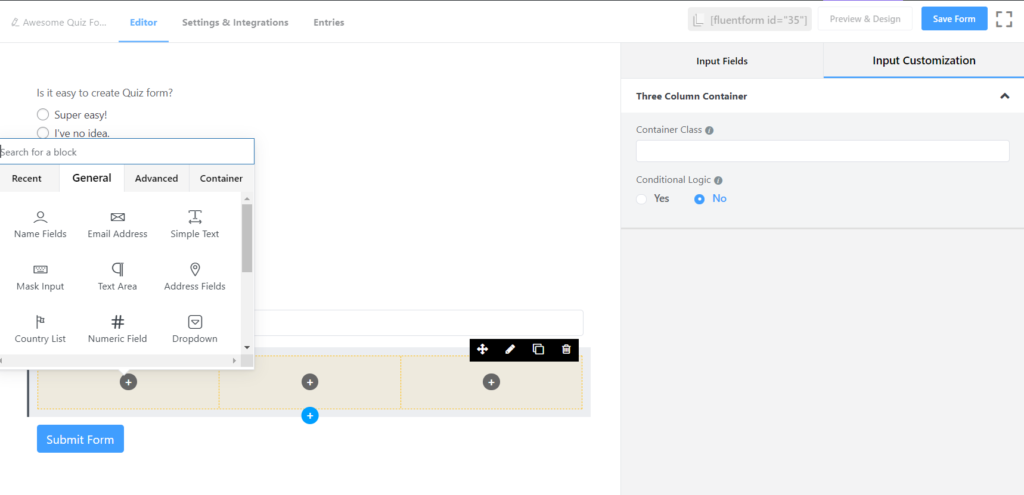The width and height of the screenshot is (1024, 495).
Task: Insert the Dropdown block
Action: point(195,330)
